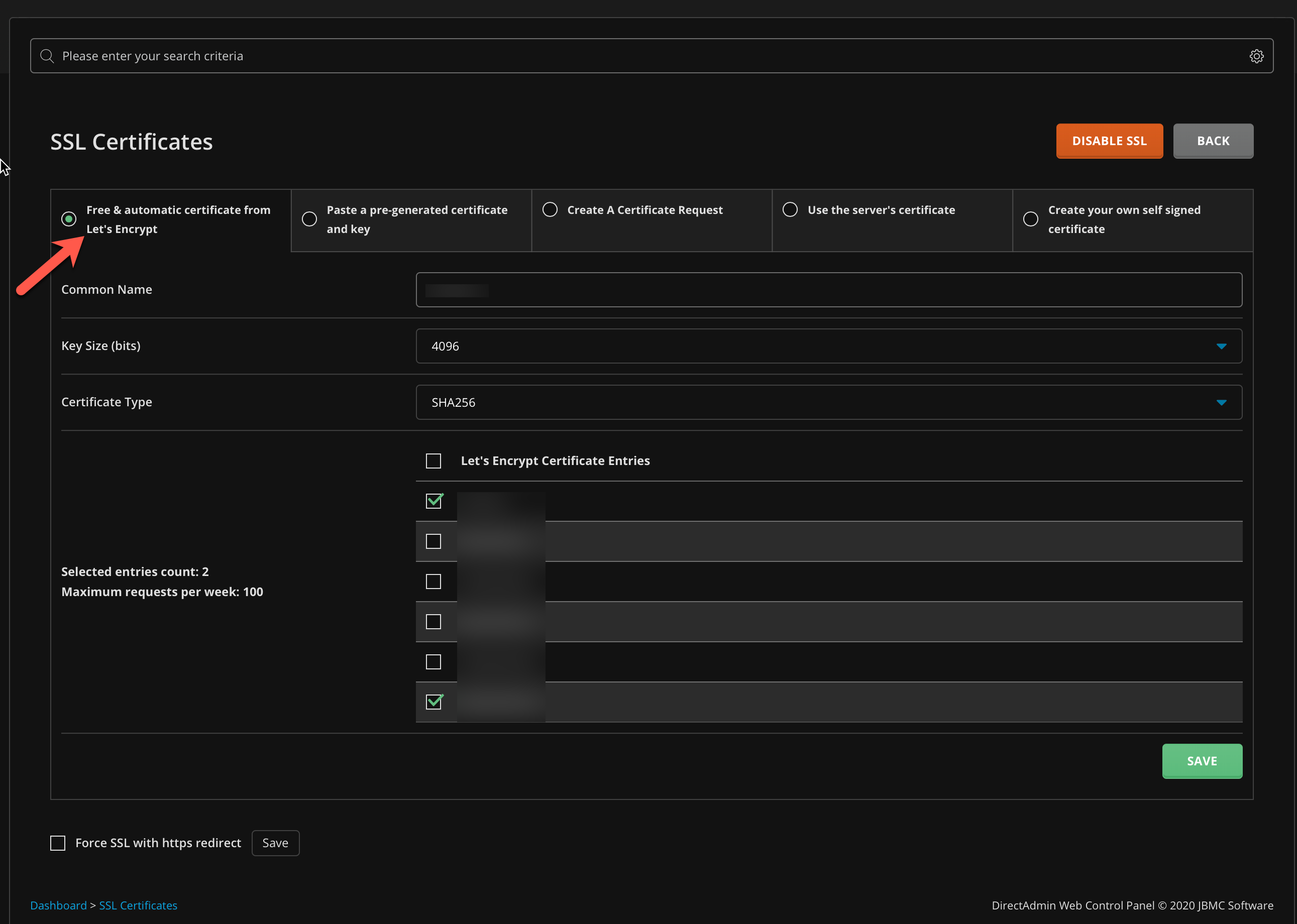The width and height of the screenshot is (1297, 924).
Task: Uncheck the last certificate entry checkbox
Action: pyautogui.click(x=434, y=702)
